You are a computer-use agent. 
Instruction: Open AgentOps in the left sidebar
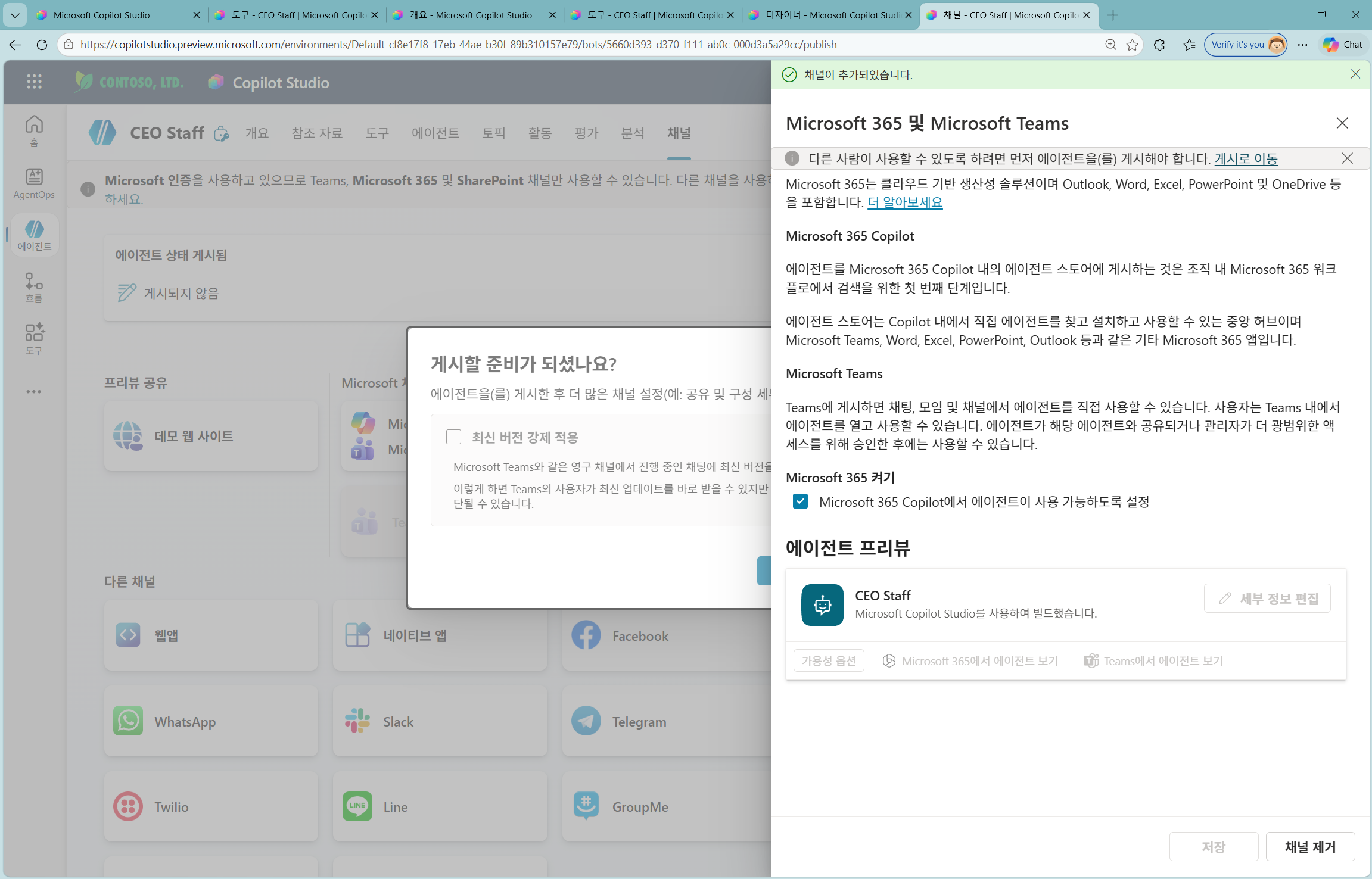[34, 183]
